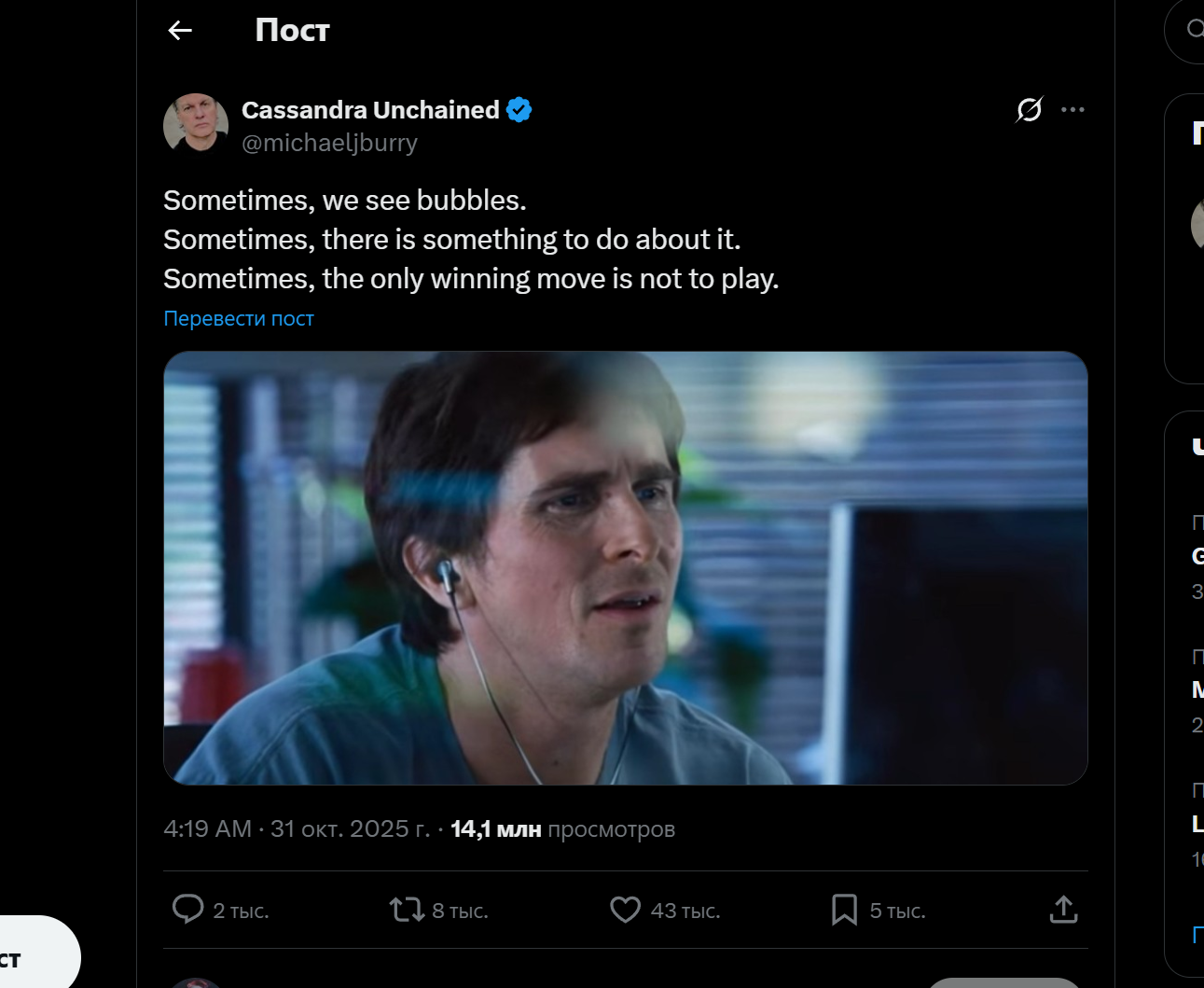Image resolution: width=1204 pixels, height=988 pixels.
Task: Click the 4:19 AM timestamp
Action: (207, 829)
